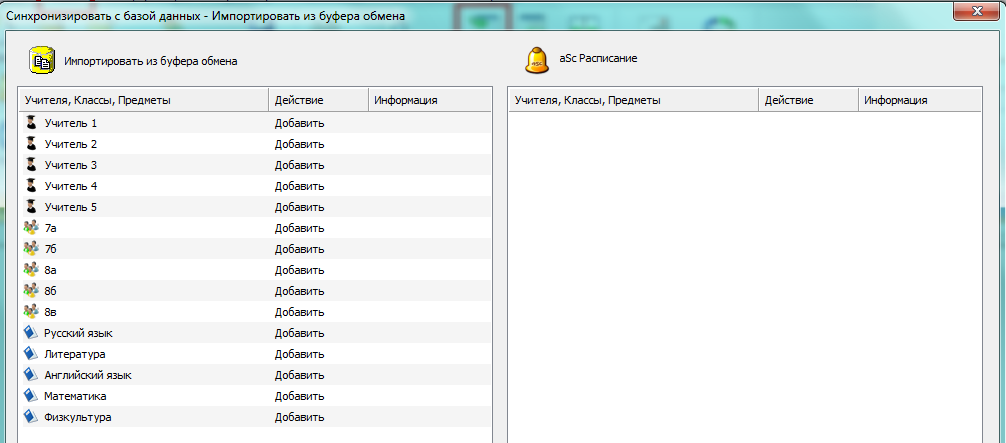Select the class group icon for 8б

tap(31, 291)
